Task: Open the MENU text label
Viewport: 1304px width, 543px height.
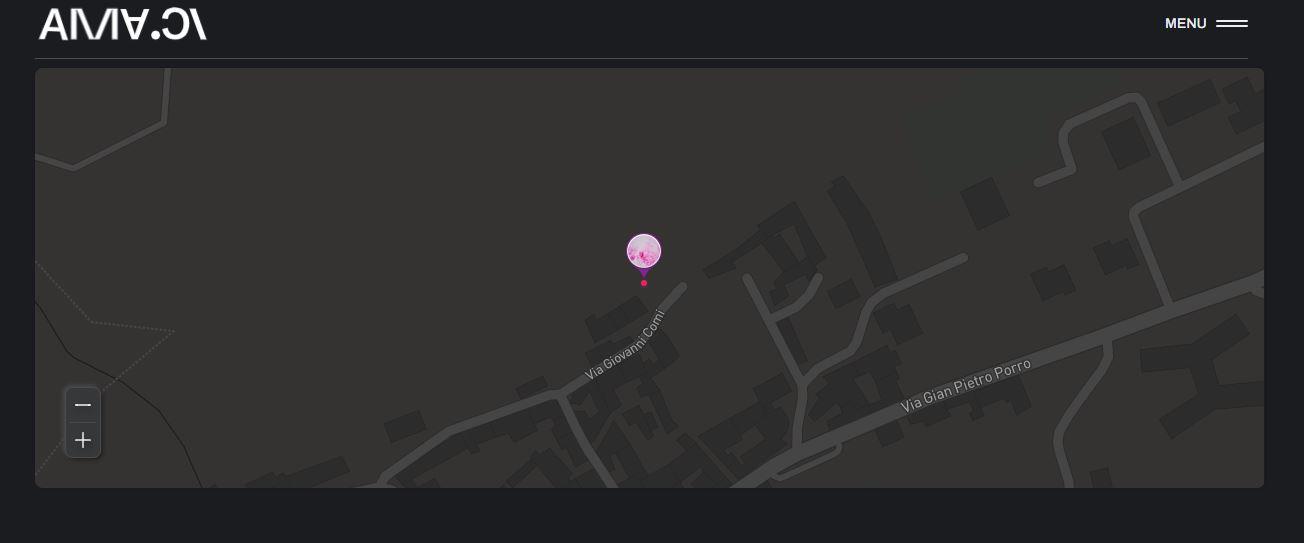Action: 1186,24
